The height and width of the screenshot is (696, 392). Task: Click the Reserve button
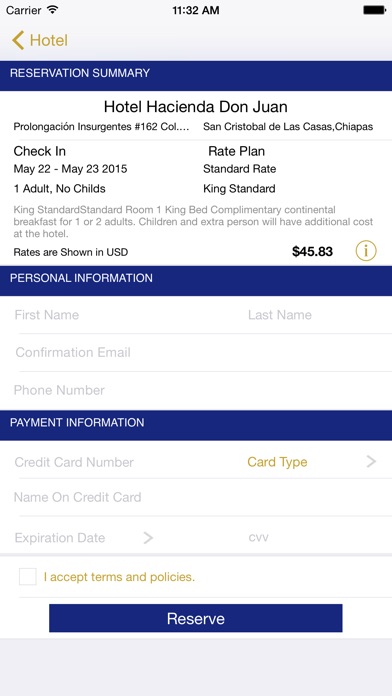(195, 618)
